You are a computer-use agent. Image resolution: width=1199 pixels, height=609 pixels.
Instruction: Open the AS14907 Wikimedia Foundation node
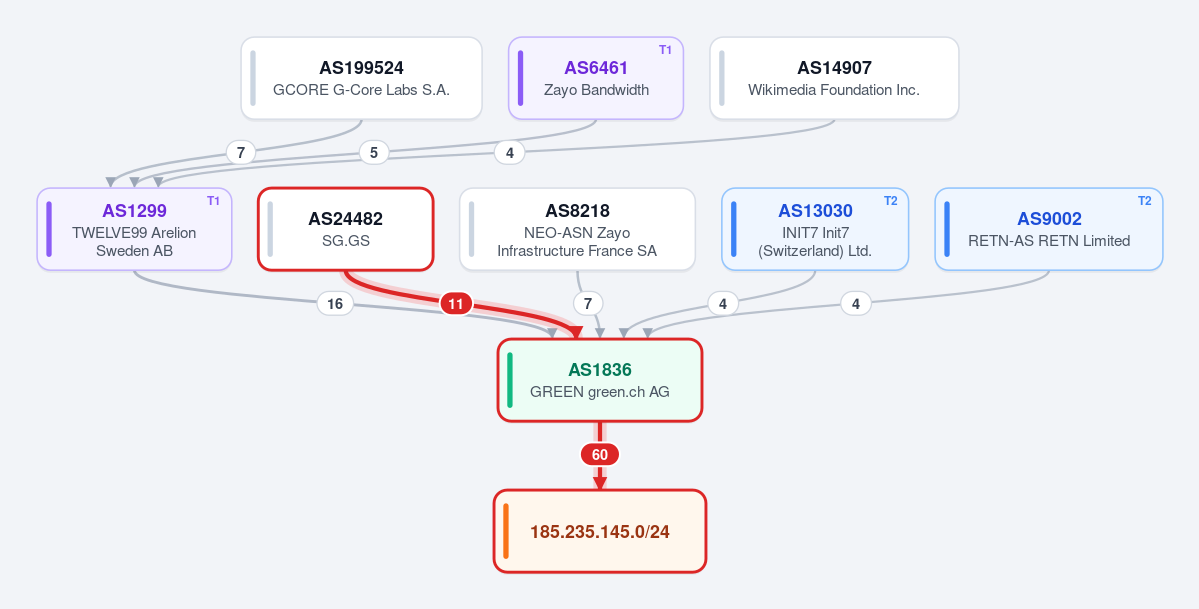[x=834, y=78]
